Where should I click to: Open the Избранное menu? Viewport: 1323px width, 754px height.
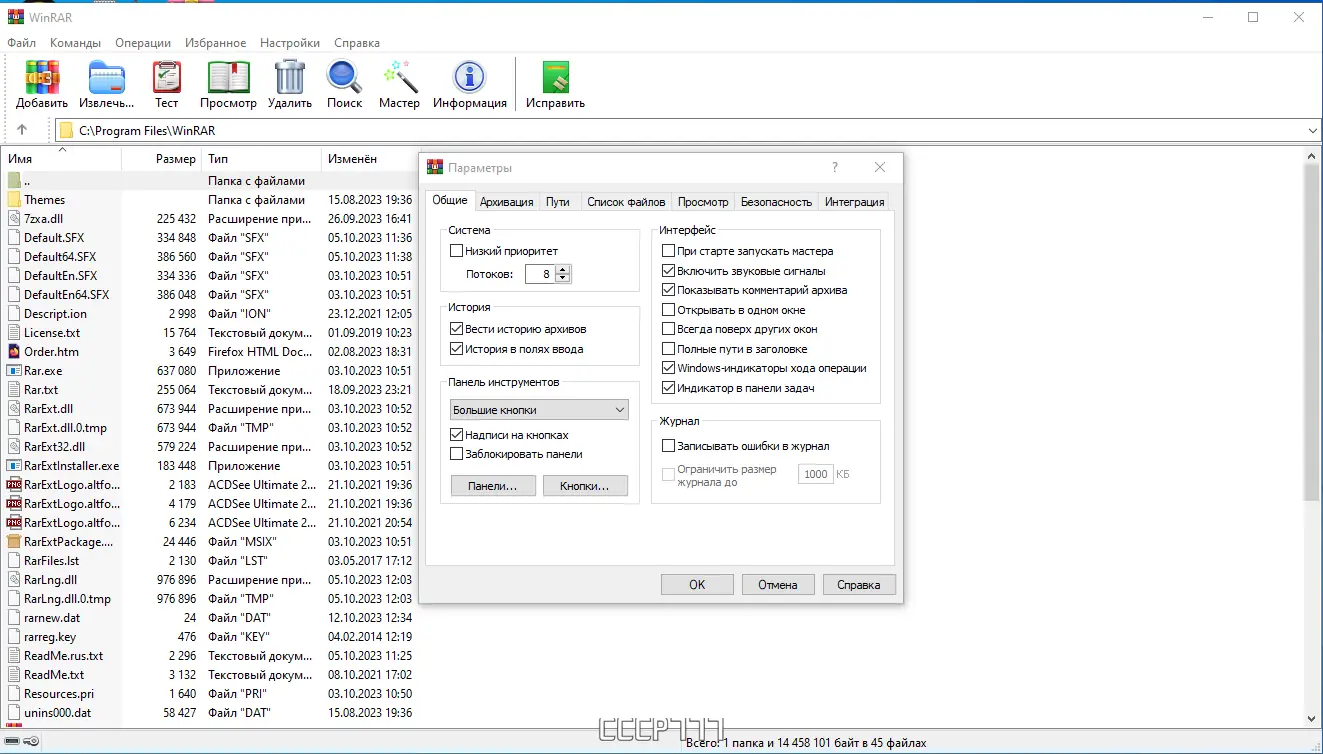215,43
